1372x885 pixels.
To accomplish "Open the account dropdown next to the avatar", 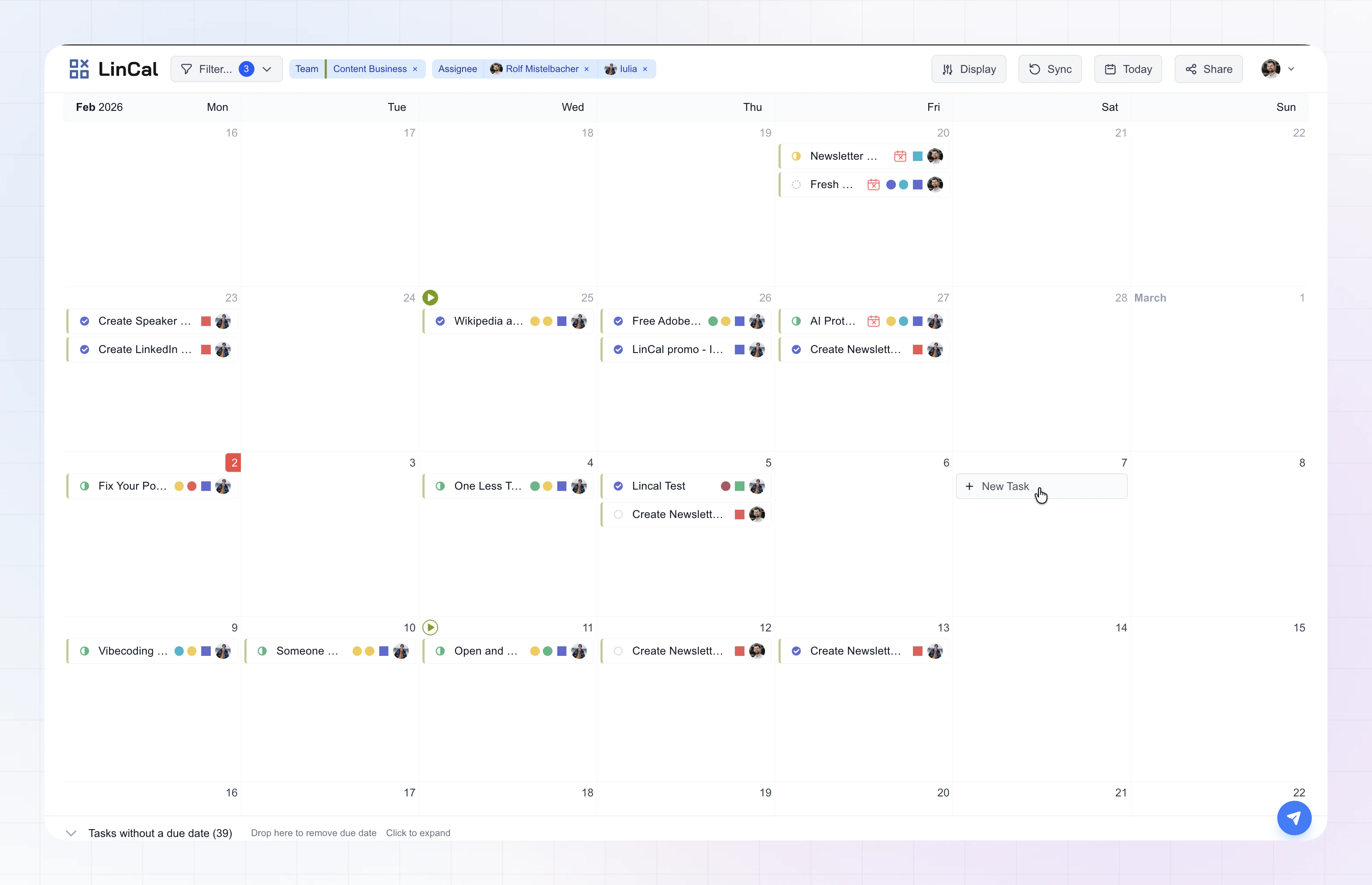I will tap(1290, 69).
